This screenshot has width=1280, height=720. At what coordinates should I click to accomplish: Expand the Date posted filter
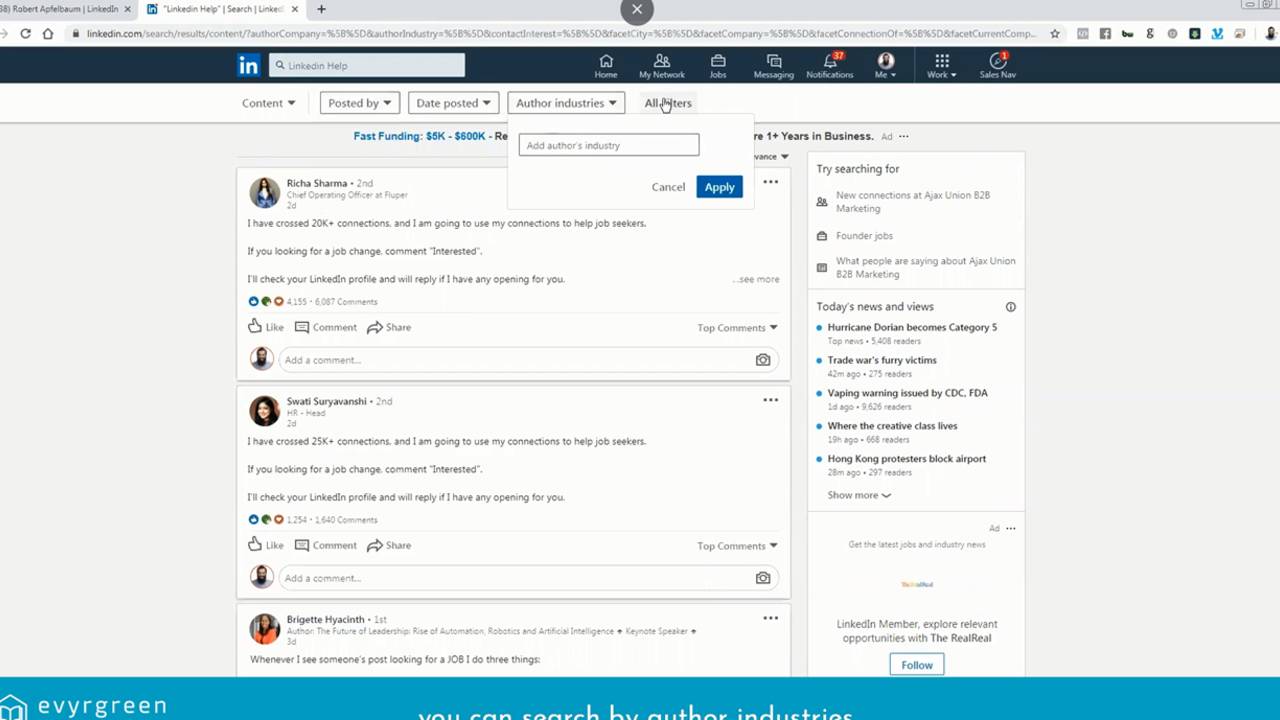point(453,103)
